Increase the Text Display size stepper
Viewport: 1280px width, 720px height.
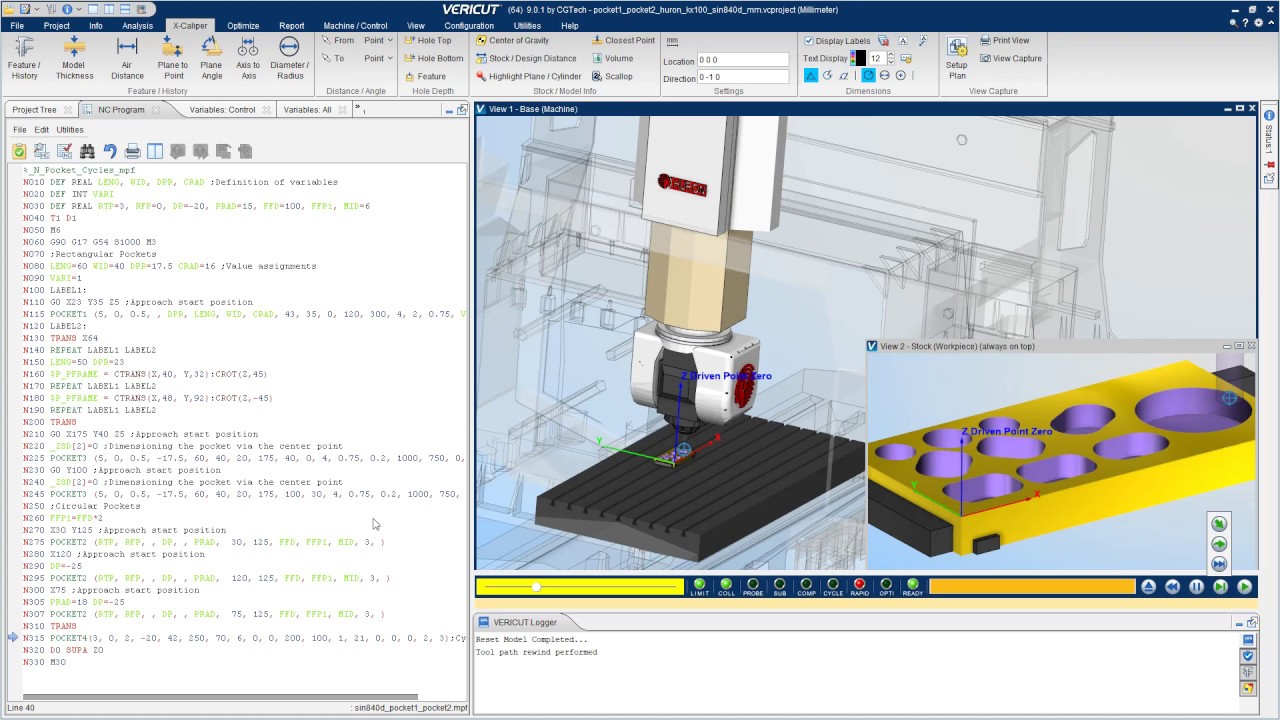[890, 56]
